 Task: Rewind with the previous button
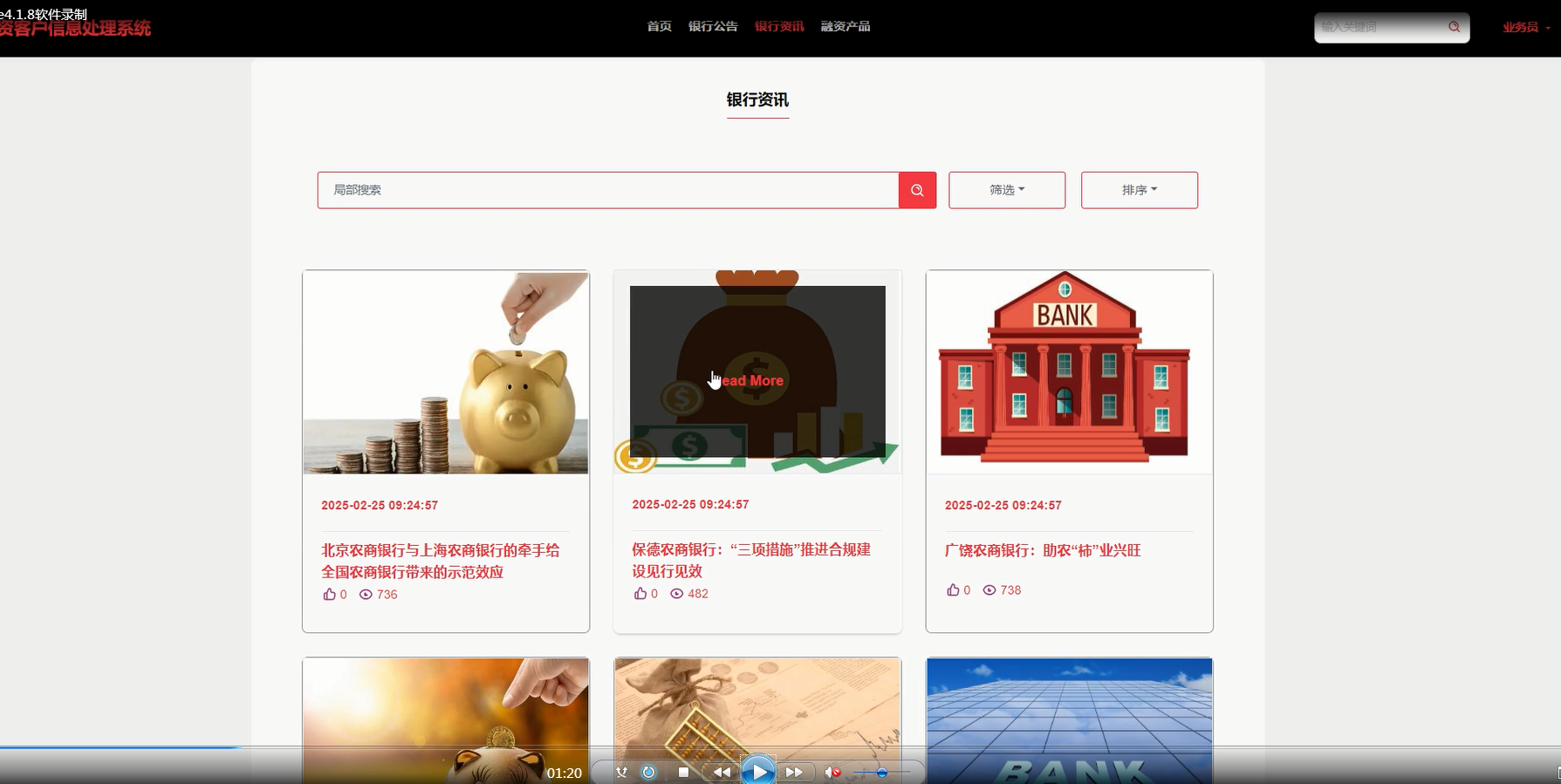[x=722, y=773]
